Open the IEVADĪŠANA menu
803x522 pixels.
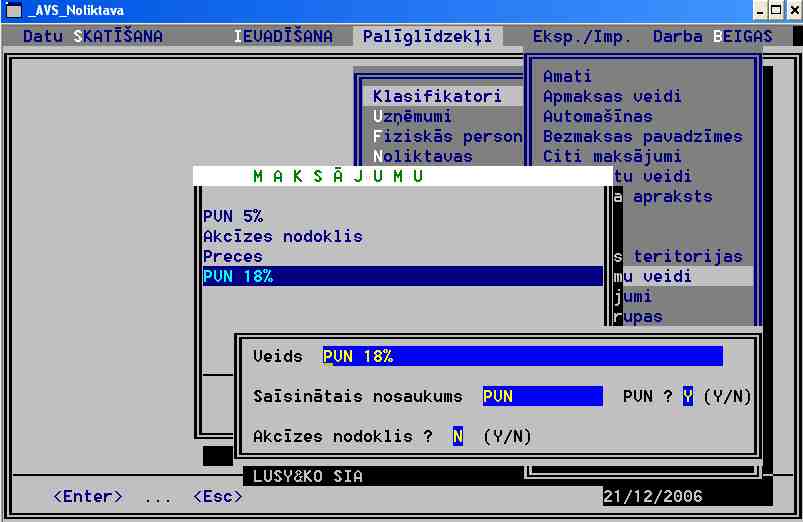283,36
